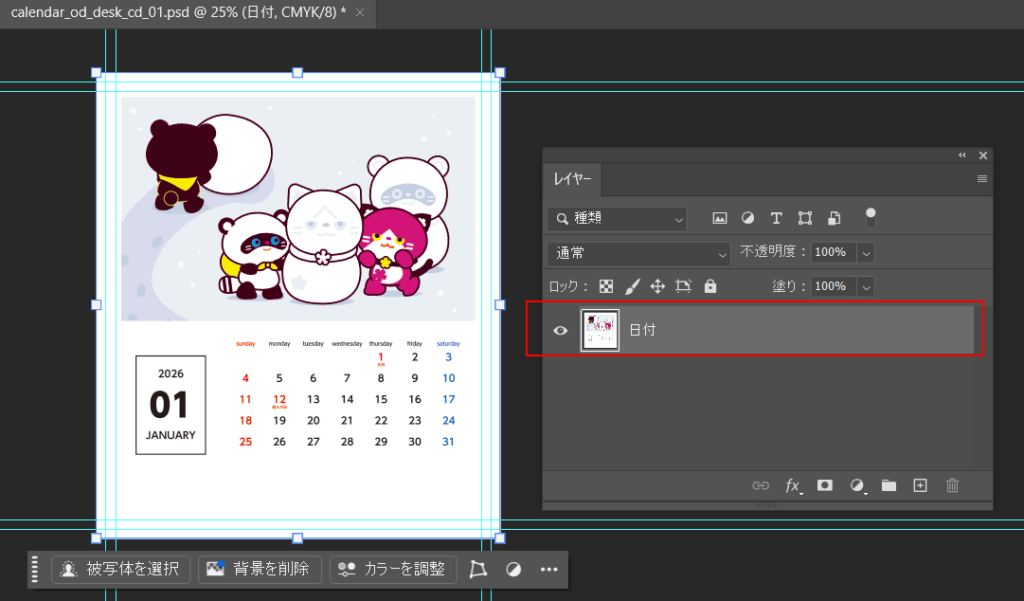Open the 種類 filter type dropdown

coord(618,218)
